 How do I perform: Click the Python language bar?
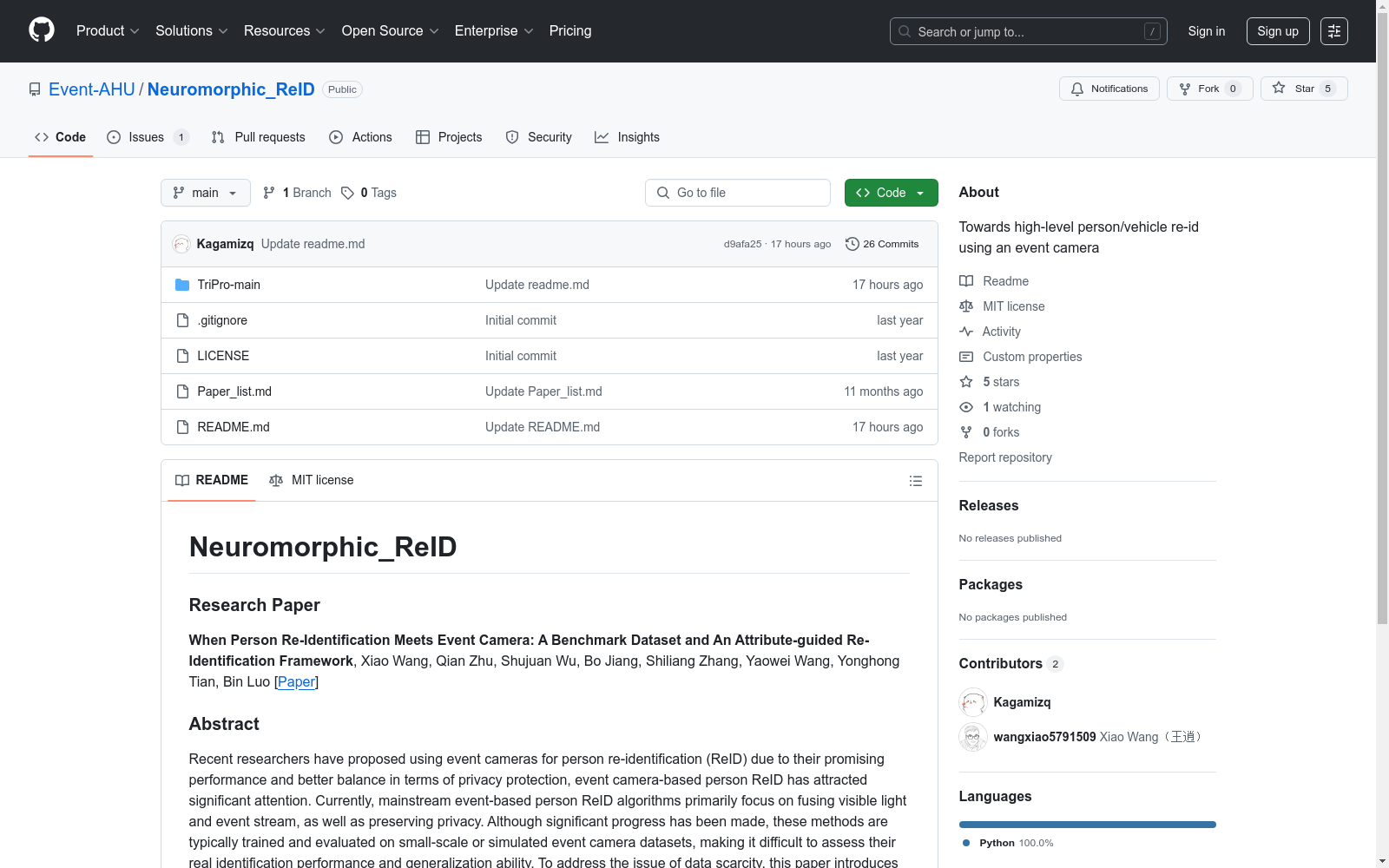[x=1088, y=825]
